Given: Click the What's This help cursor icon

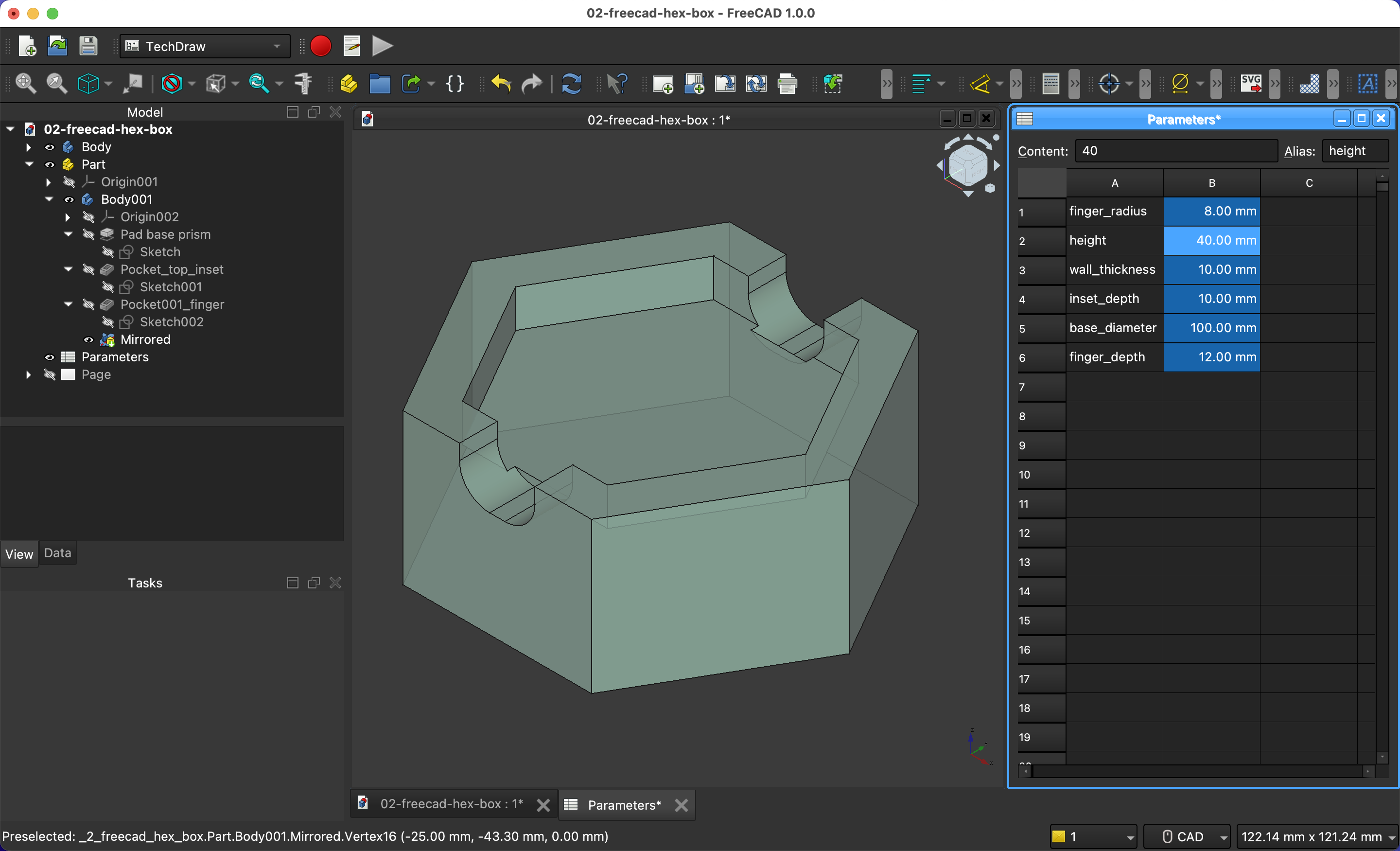Looking at the screenshot, I should 617,84.
